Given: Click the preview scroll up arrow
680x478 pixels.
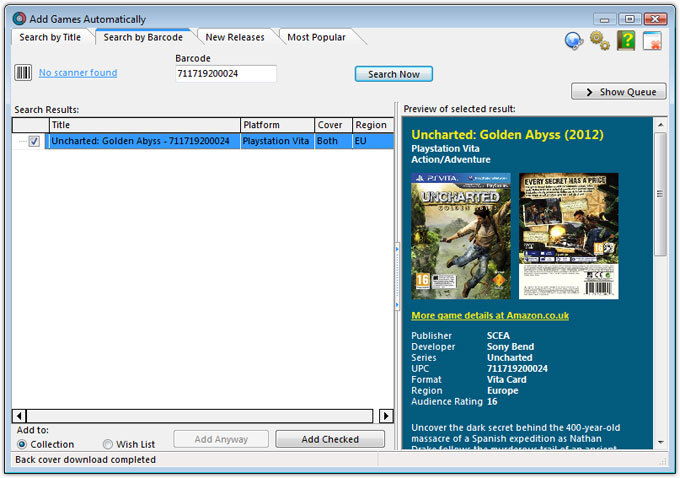Looking at the screenshot, I should (x=660, y=125).
